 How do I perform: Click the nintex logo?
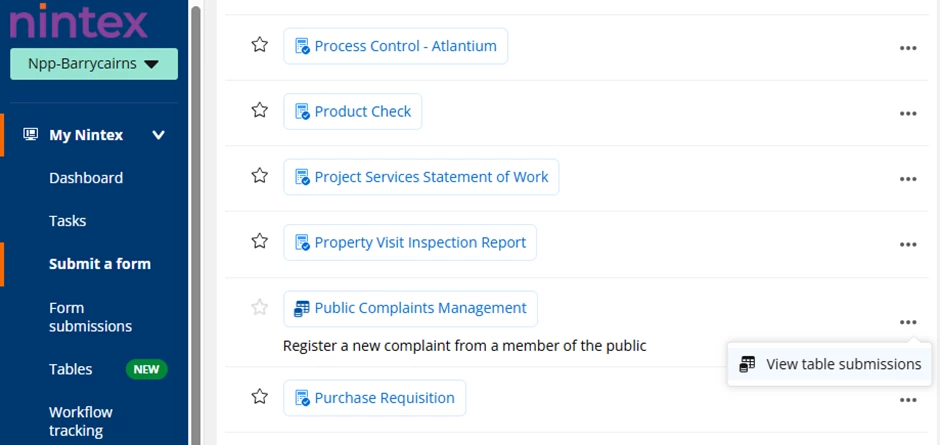(79, 21)
